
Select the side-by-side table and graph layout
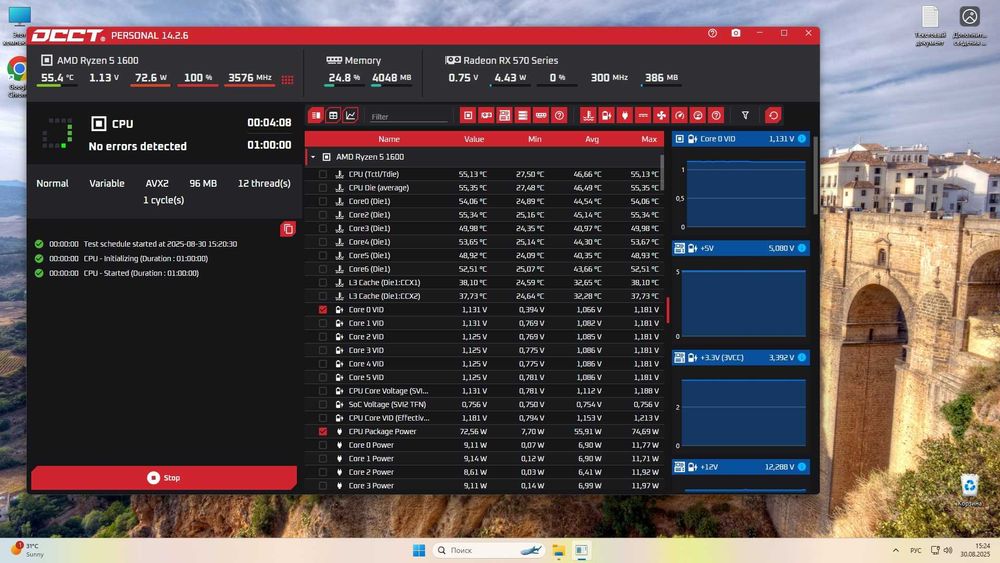click(316, 115)
